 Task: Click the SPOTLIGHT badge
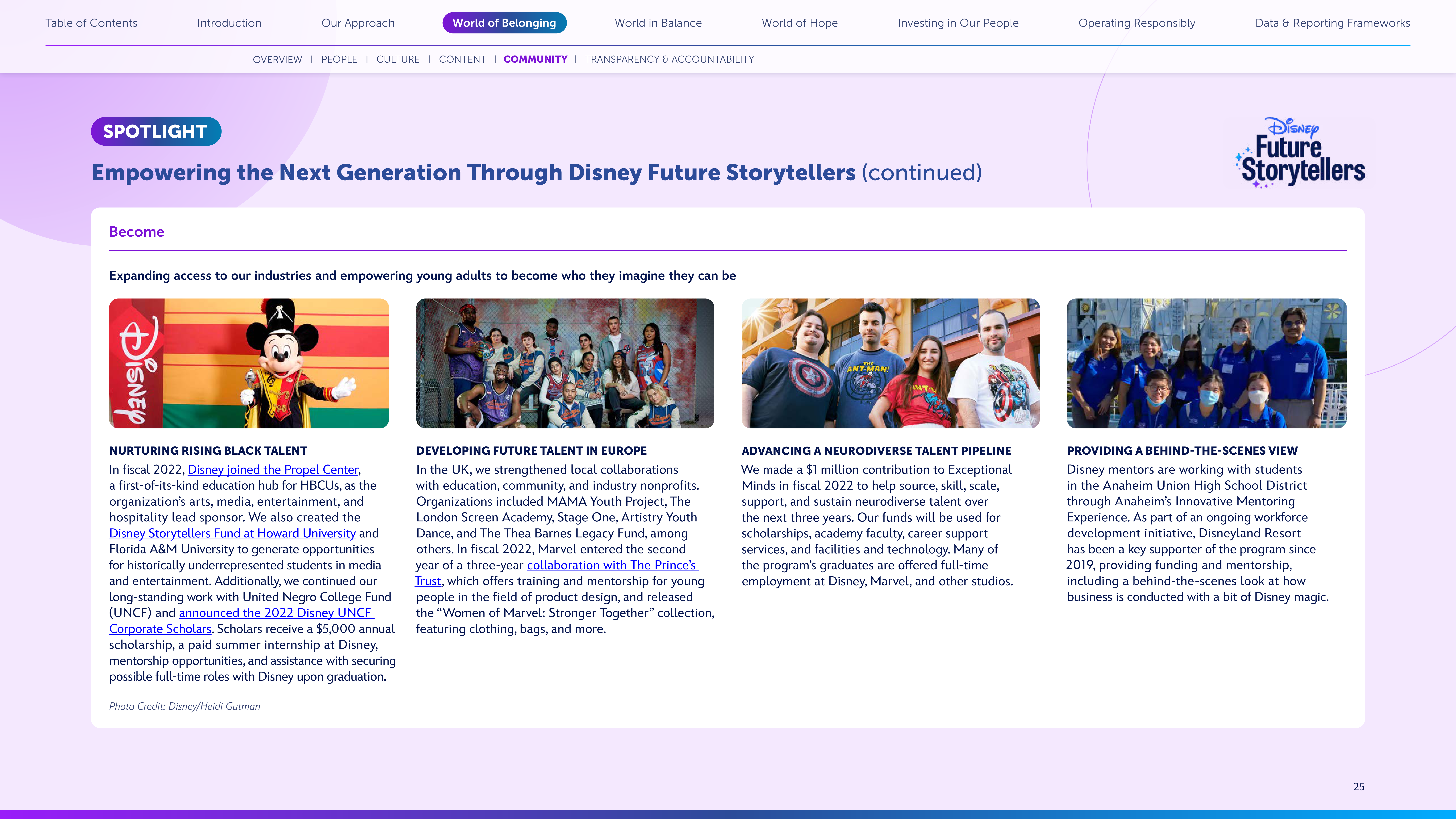tap(156, 131)
